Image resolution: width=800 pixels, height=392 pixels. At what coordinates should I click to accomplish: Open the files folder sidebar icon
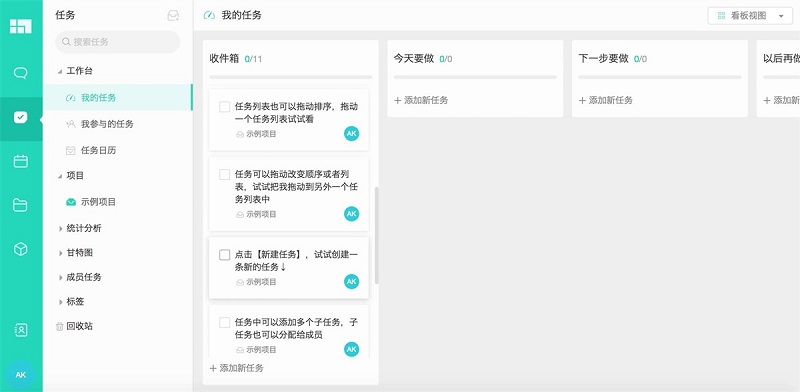[20, 205]
